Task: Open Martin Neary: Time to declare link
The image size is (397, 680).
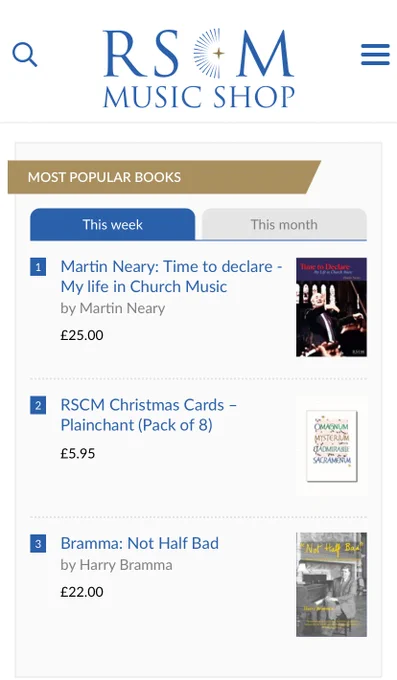Action: [x=171, y=276]
